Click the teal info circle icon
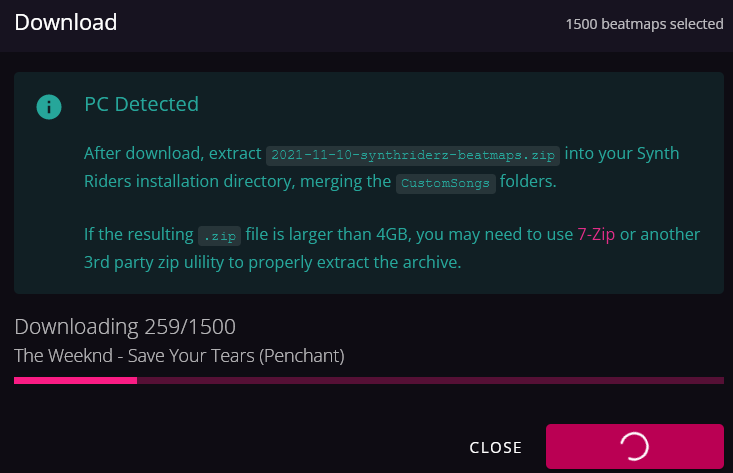Image resolution: width=733 pixels, height=473 pixels. [49, 107]
